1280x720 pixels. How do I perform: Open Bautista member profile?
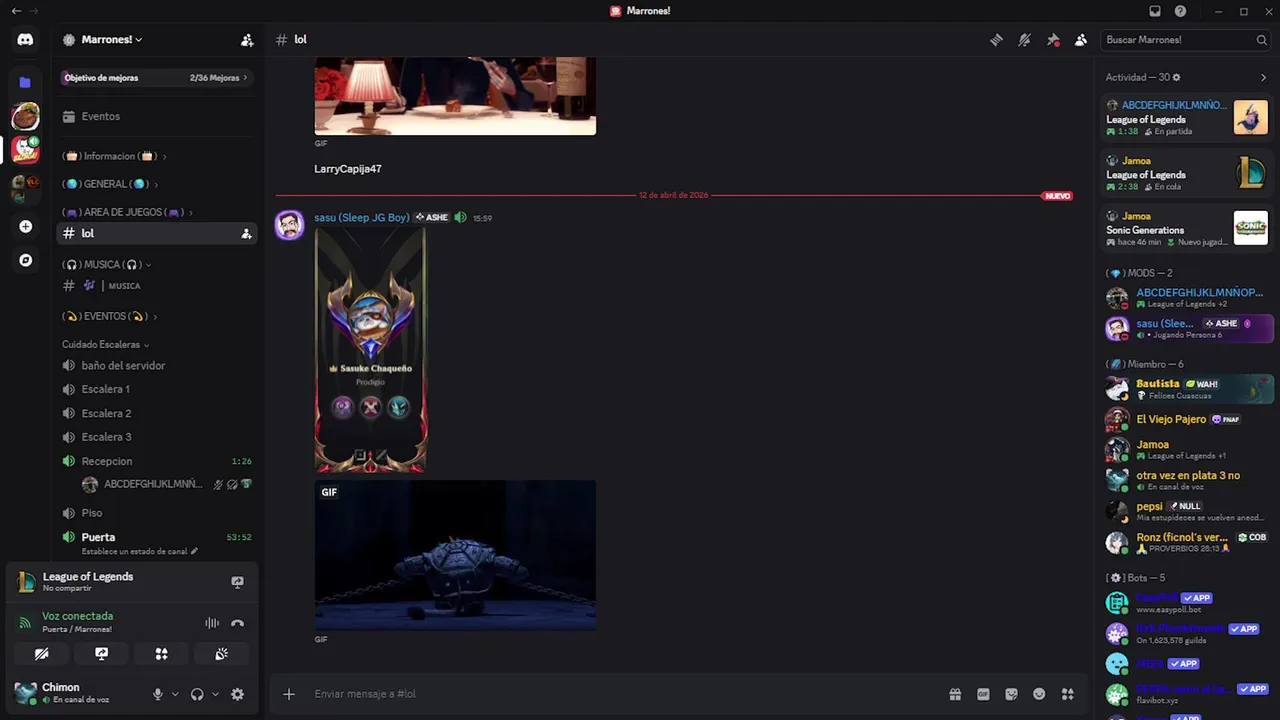pyautogui.click(x=1188, y=388)
